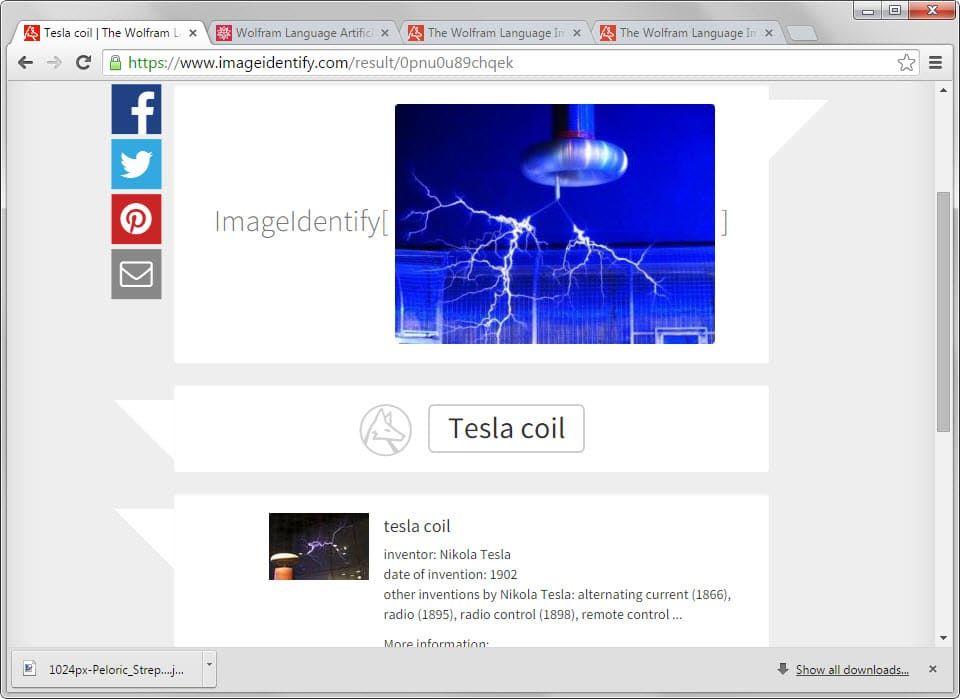Show all downloads link
The width and height of the screenshot is (960, 699).
tap(852, 670)
